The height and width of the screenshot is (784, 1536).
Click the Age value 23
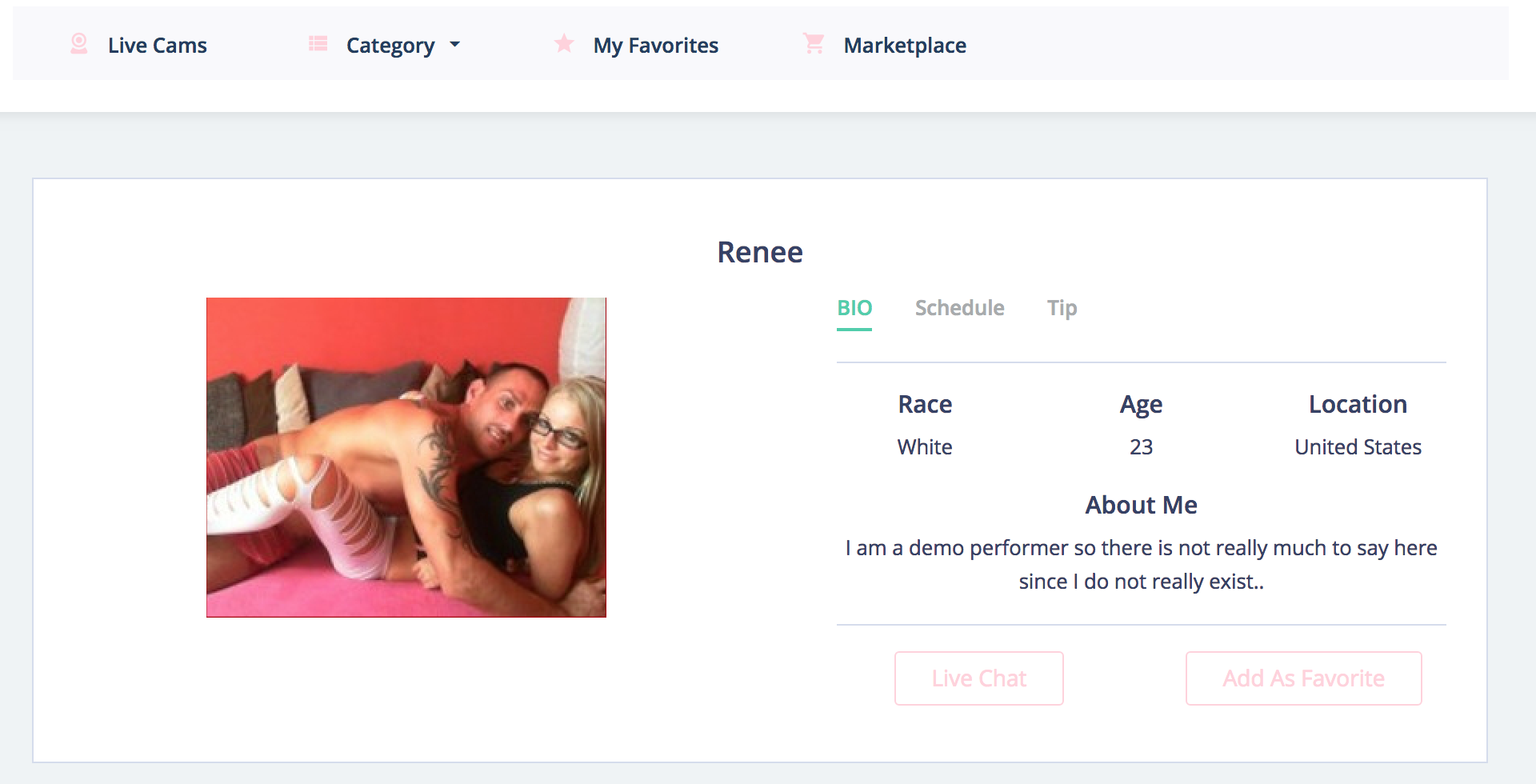1142,447
